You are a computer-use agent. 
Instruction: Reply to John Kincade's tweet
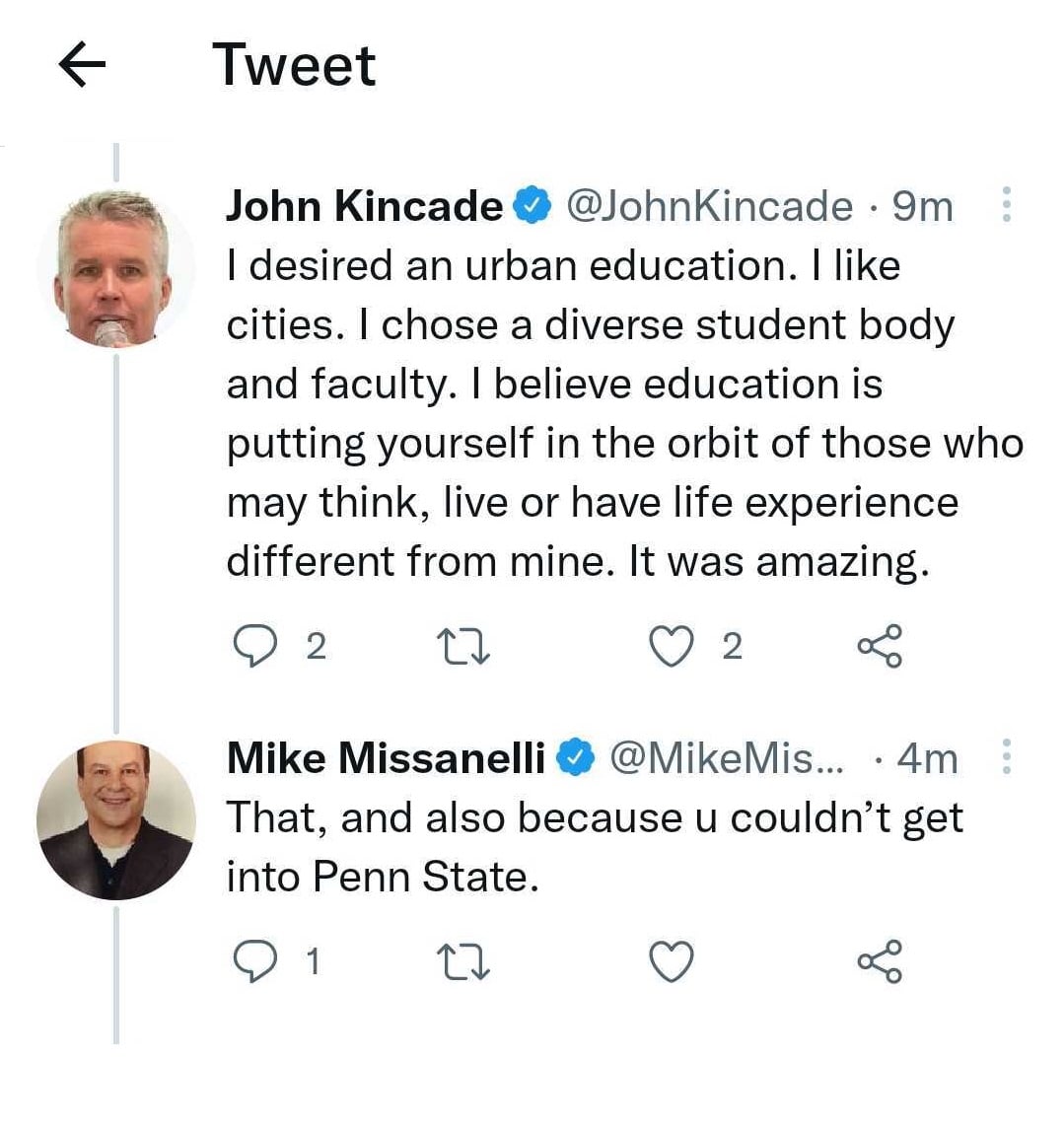click(x=254, y=647)
